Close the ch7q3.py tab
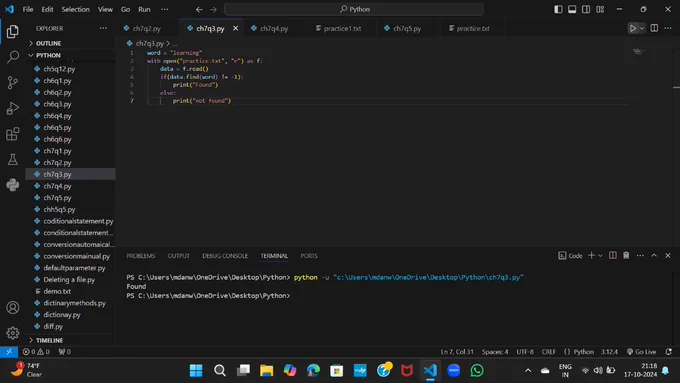Viewport: 680px width, 383px height. tap(235, 28)
